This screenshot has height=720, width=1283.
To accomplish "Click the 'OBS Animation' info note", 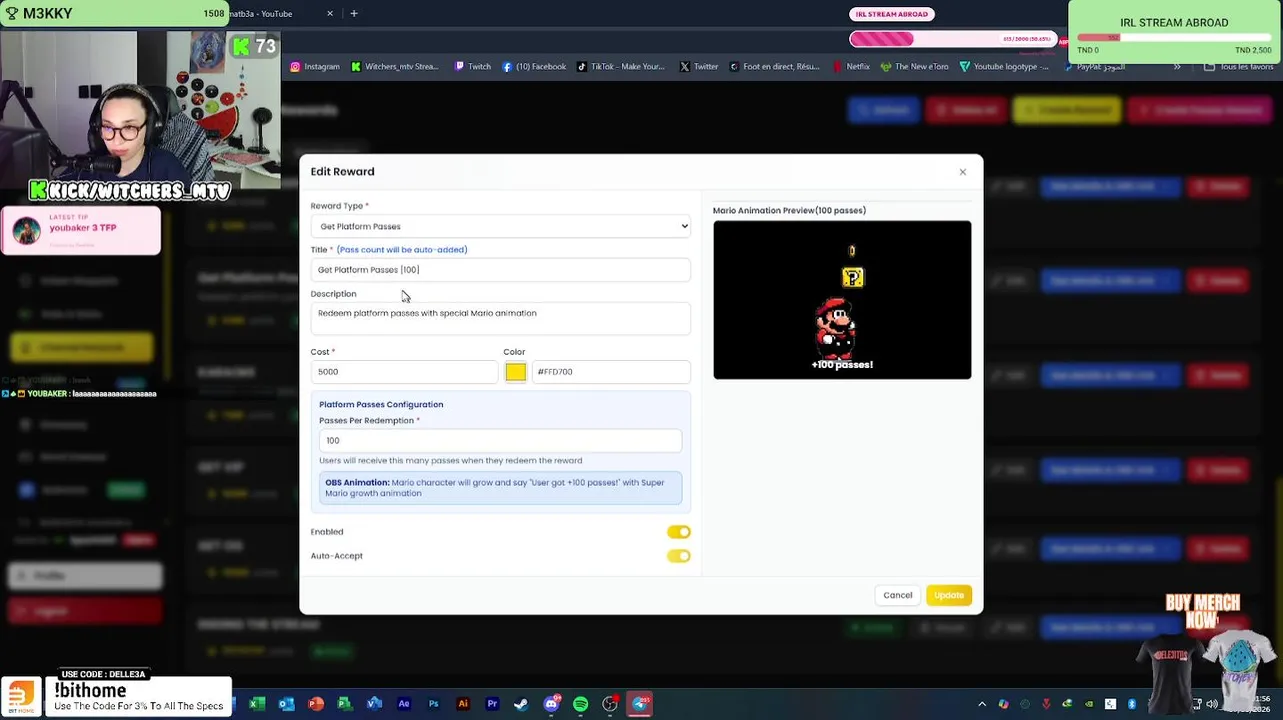I will point(500,488).
